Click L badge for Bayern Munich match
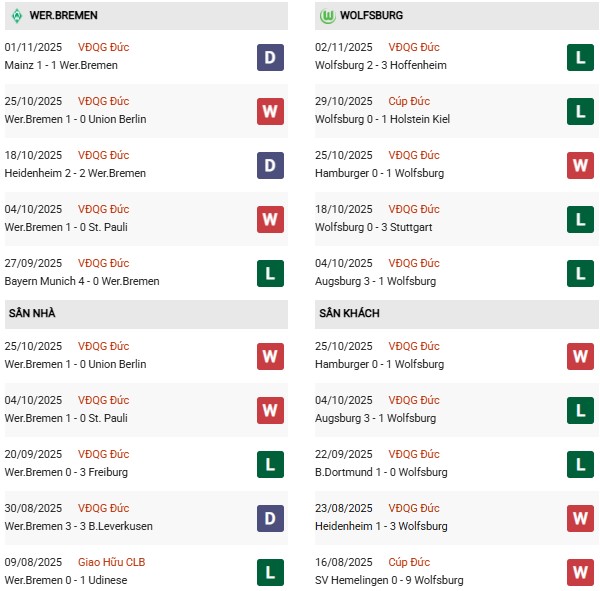The height and width of the screenshot is (591, 600). (270, 273)
